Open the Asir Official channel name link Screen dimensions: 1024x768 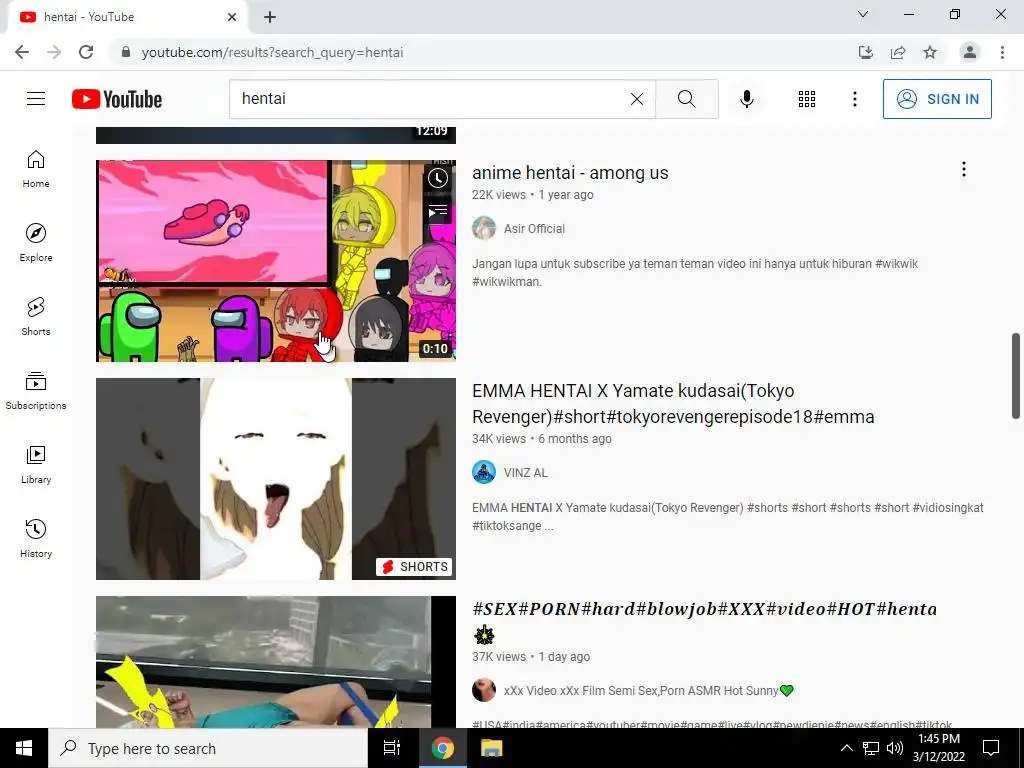tap(534, 229)
